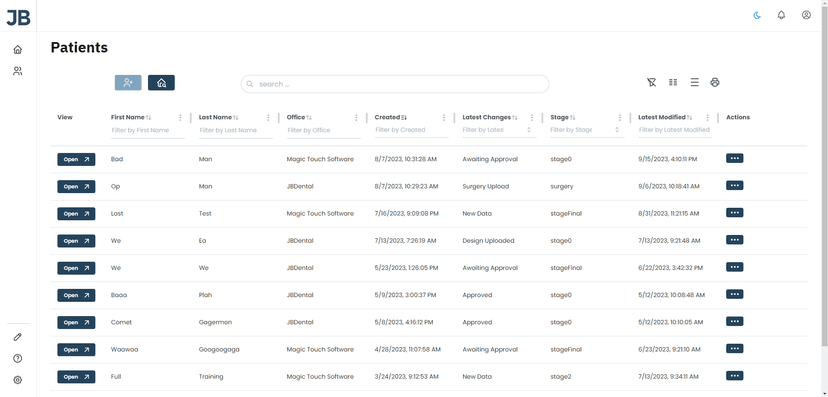The width and height of the screenshot is (828, 397).
Task: Open the user profile icon
Action: pos(806,15)
